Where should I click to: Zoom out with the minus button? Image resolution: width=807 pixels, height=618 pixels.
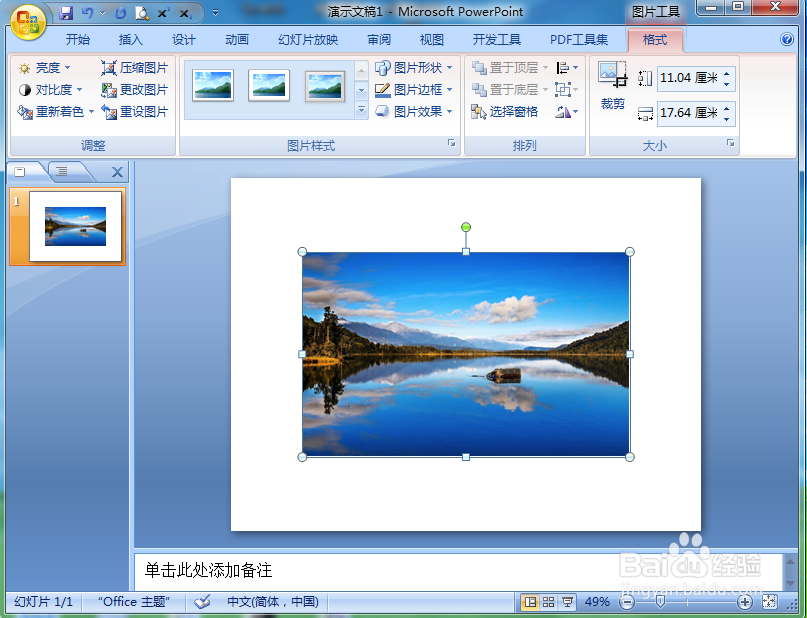(x=627, y=602)
